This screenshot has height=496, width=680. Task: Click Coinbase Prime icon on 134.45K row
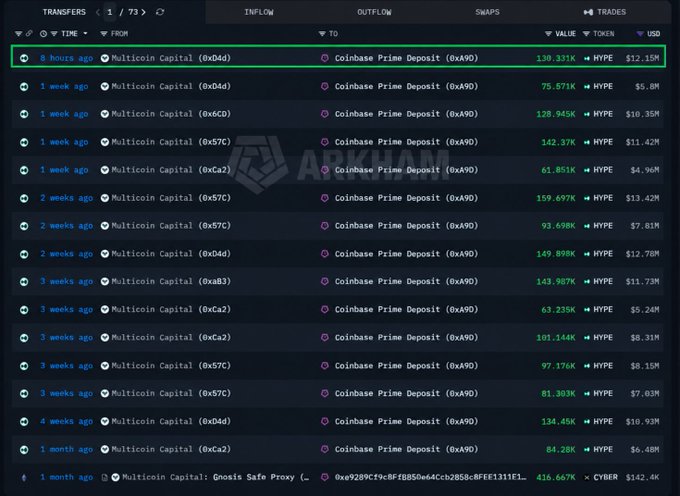(x=324, y=421)
